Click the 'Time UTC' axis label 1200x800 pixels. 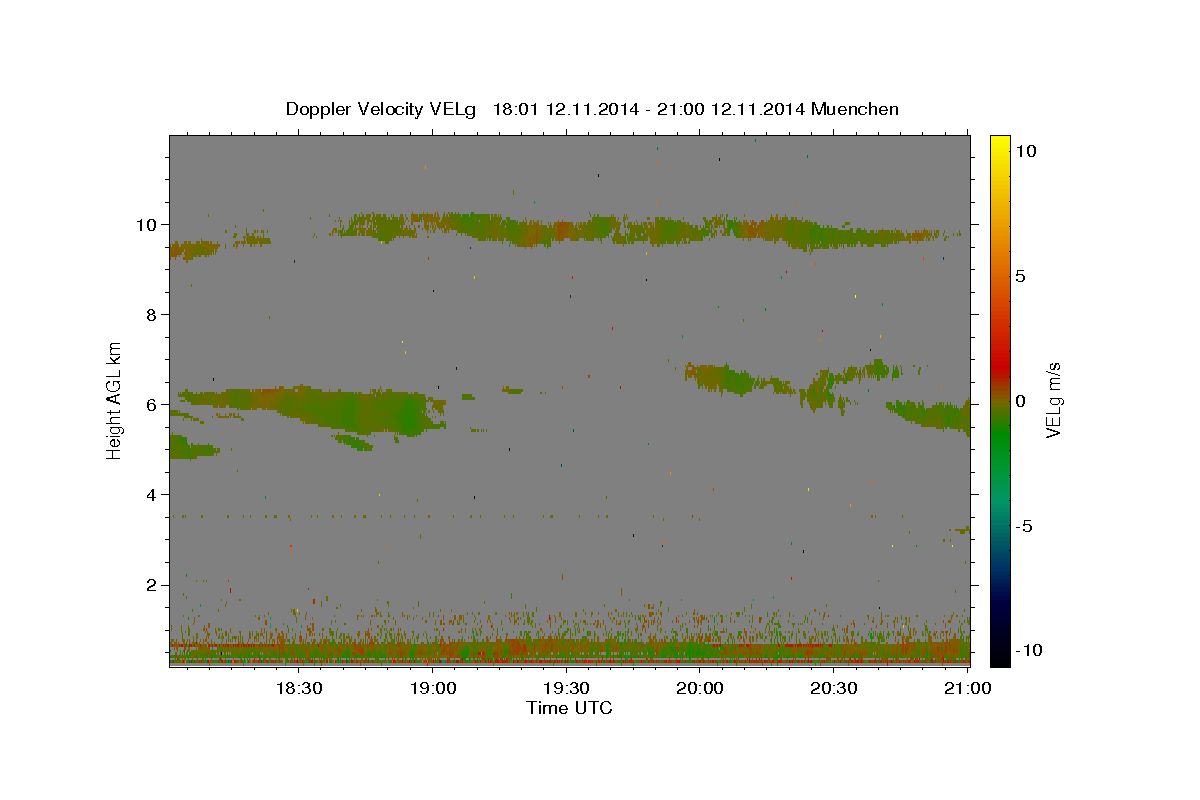[x=569, y=708]
